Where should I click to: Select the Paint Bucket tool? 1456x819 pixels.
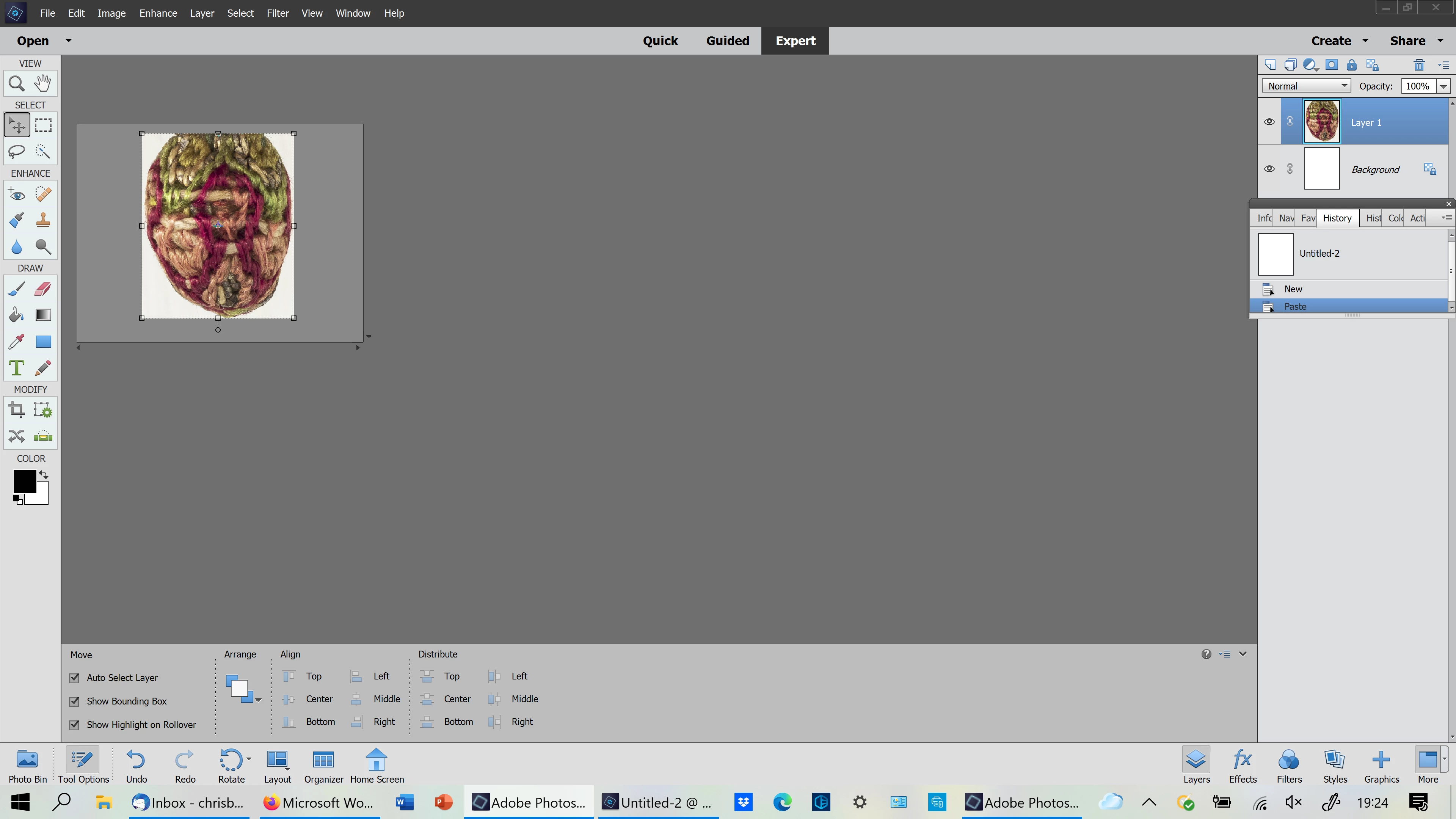(x=16, y=315)
